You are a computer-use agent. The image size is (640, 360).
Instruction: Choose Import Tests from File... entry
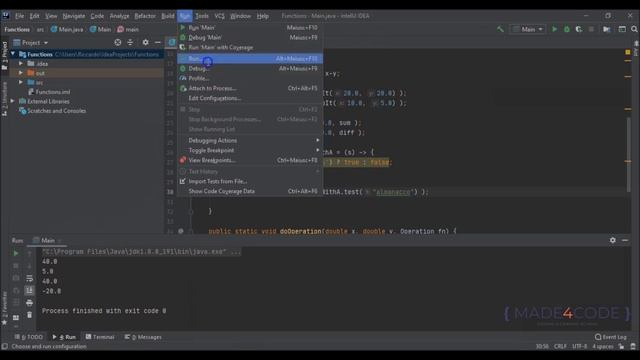pyautogui.click(x=250, y=181)
